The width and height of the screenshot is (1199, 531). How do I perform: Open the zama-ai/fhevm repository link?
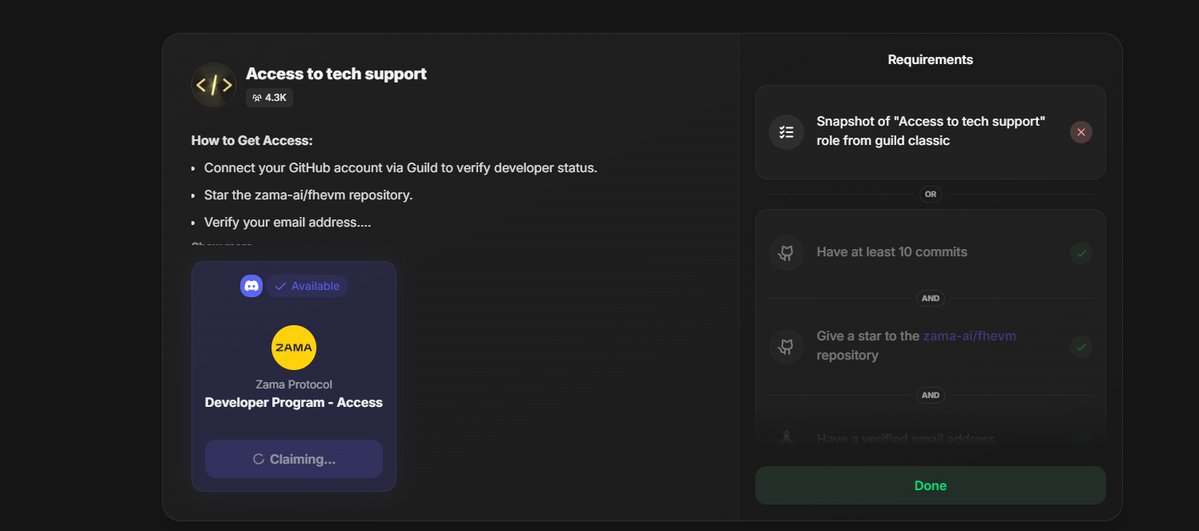coord(969,336)
